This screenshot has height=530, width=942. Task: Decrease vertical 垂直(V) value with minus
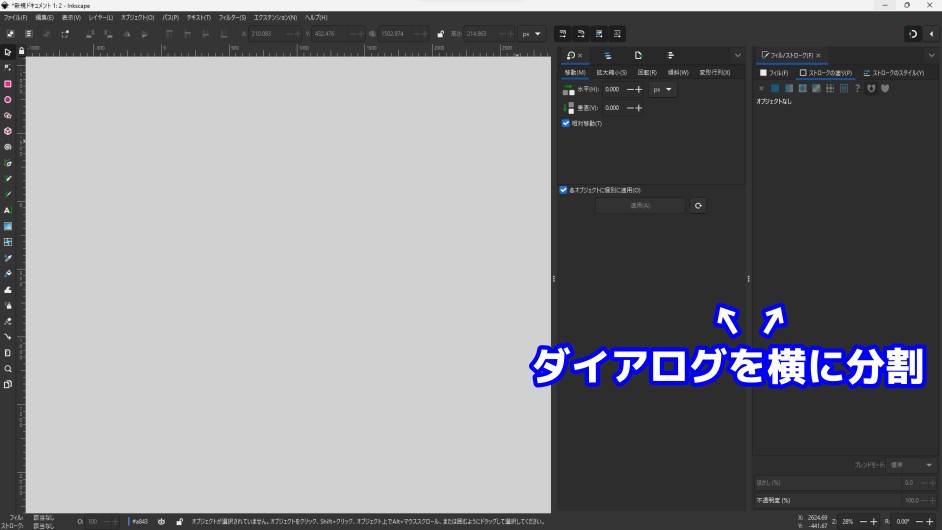(630, 108)
